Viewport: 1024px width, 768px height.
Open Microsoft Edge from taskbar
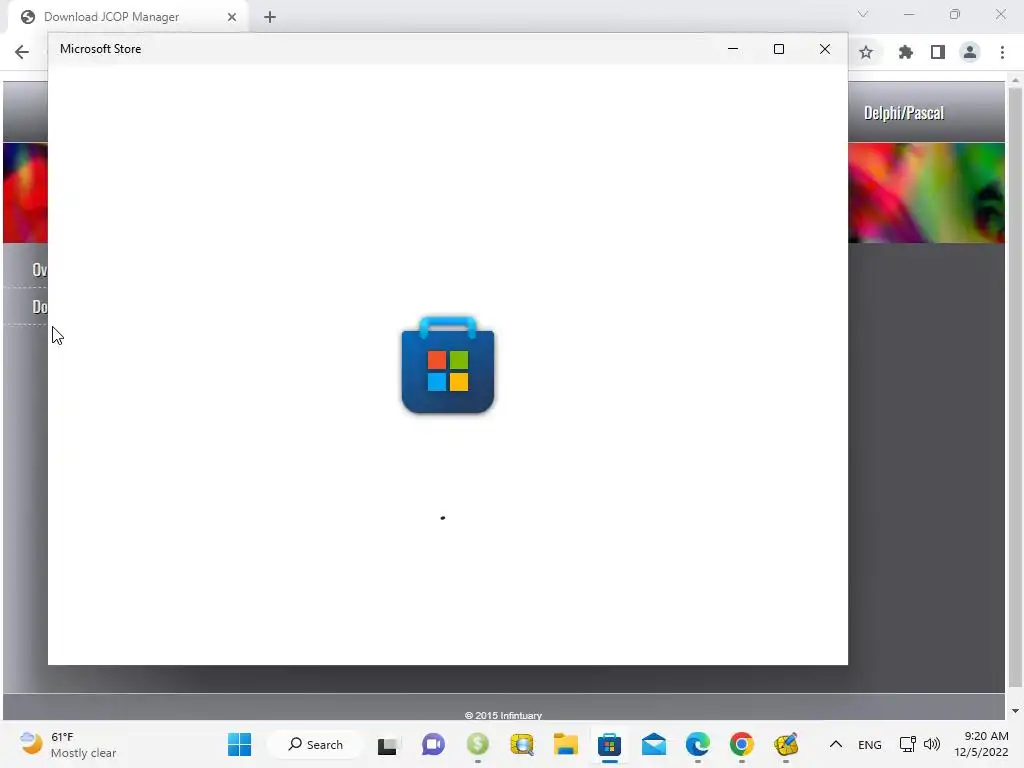pyautogui.click(x=697, y=744)
